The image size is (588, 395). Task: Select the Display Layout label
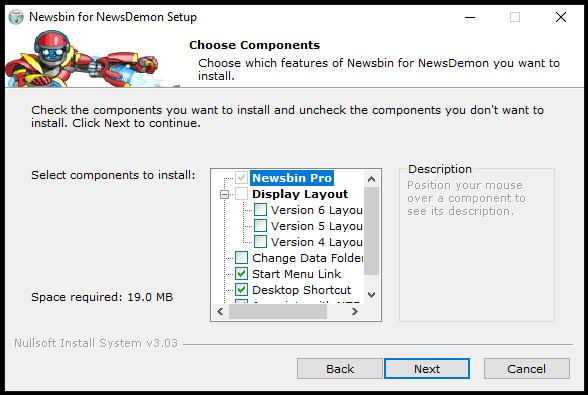(x=300, y=194)
